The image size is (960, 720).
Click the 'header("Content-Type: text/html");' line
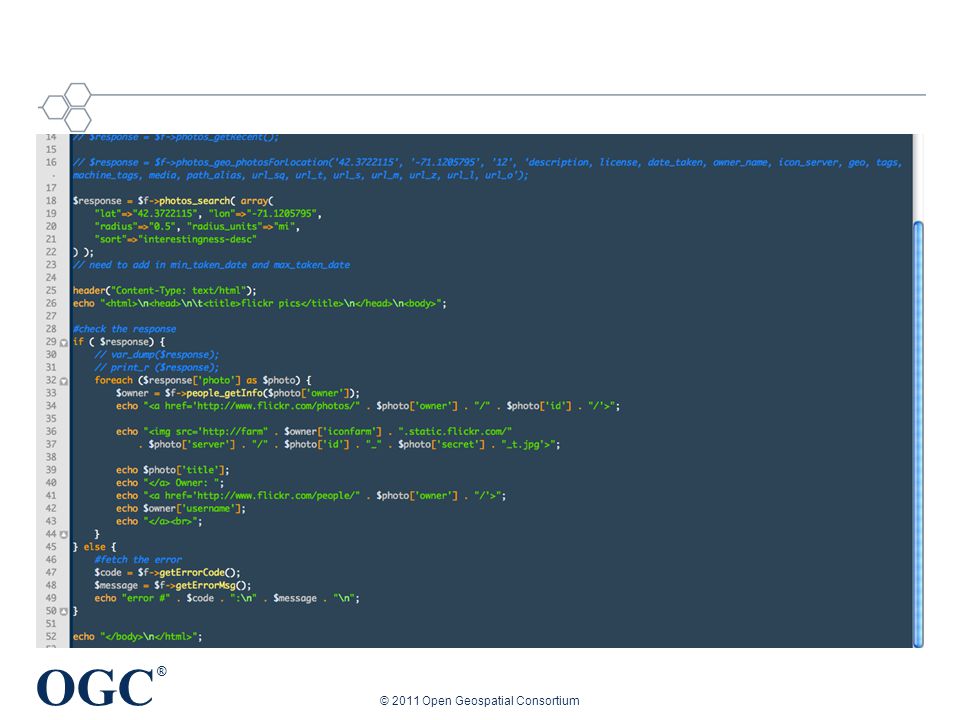[x=165, y=290]
